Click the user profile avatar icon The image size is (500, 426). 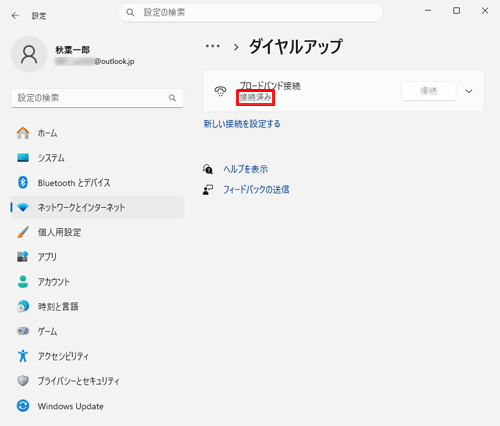click(x=29, y=55)
